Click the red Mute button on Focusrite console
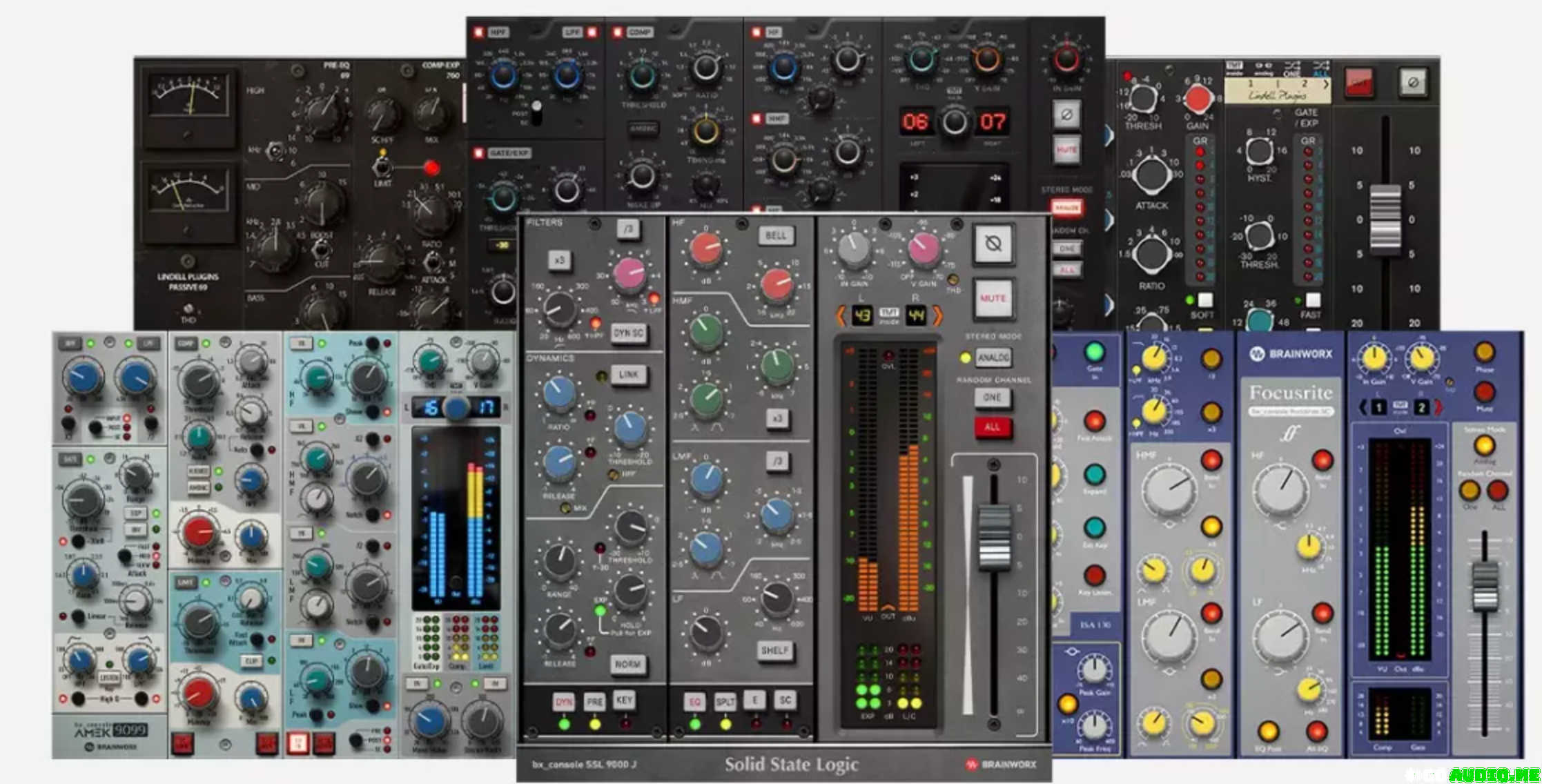This screenshot has height=784, width=1542. coord(1484,393)
